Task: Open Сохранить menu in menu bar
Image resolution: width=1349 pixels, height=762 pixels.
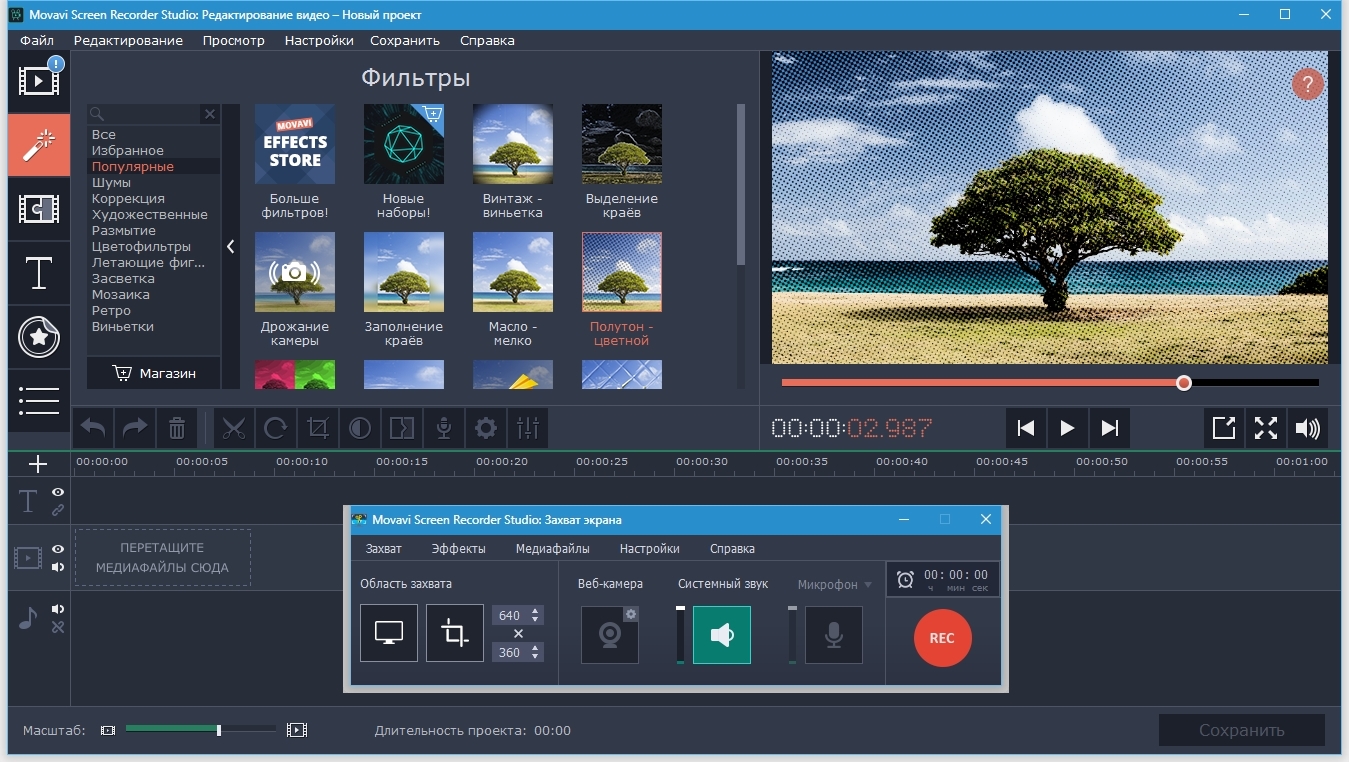Action: click(x=405, y=40)
